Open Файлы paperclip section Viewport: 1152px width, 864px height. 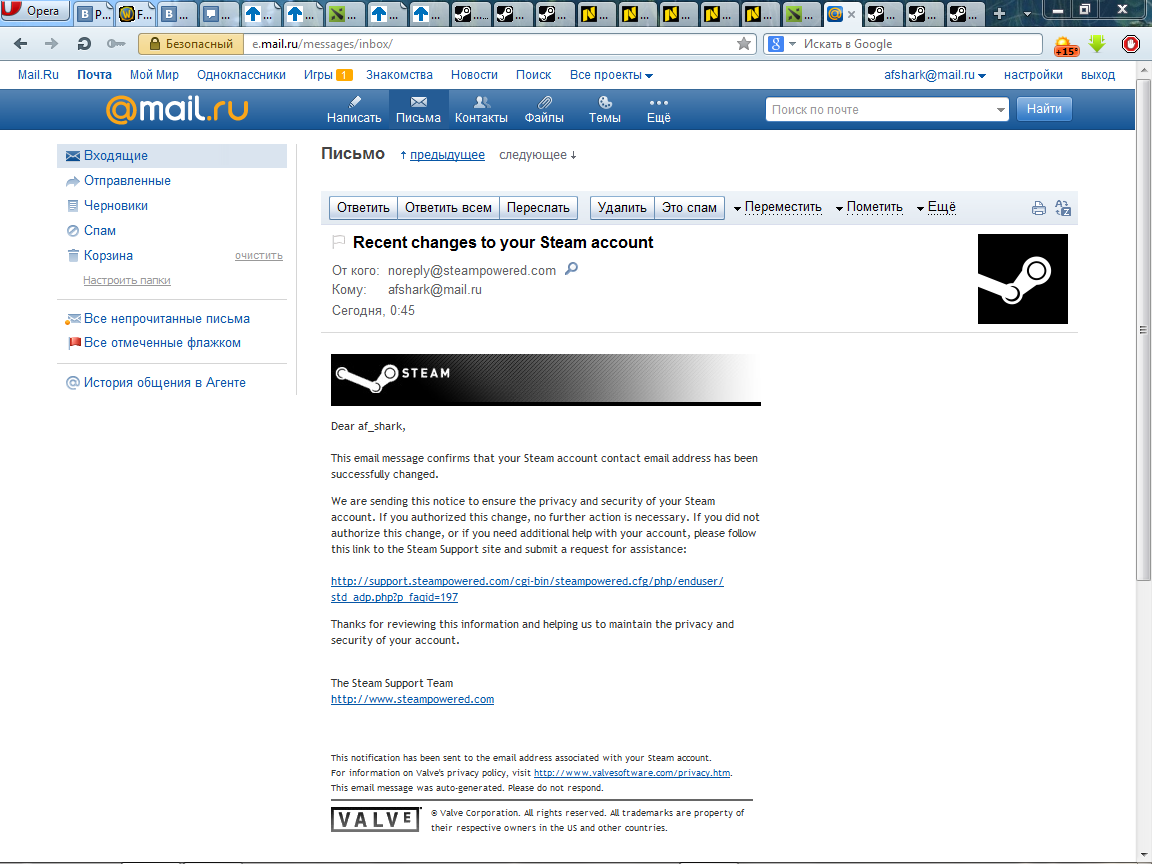coord(544,109)
